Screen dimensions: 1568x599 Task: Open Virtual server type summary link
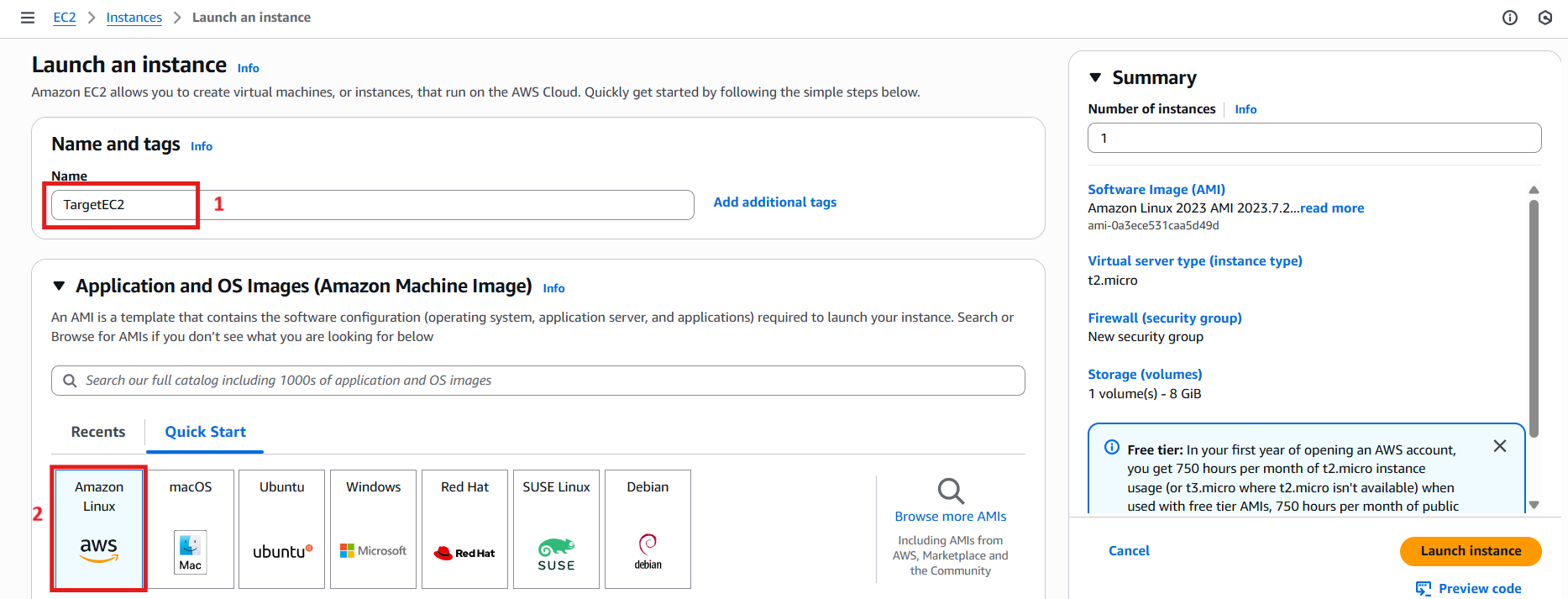click(x=1195, y=261)
